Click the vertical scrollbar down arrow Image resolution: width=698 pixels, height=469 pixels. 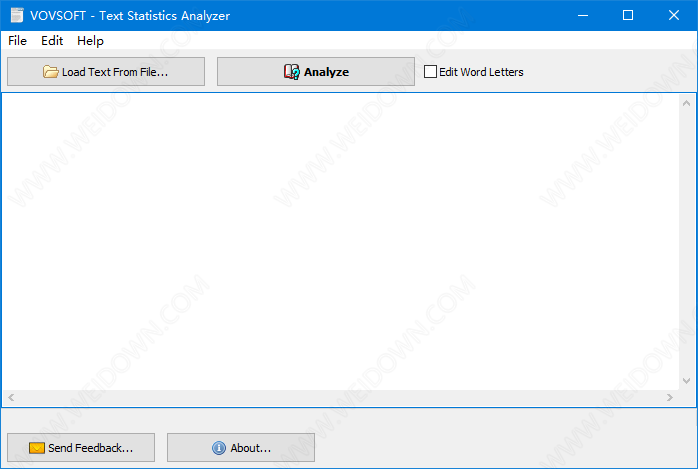pyautogui.click(x=686, y=381)
